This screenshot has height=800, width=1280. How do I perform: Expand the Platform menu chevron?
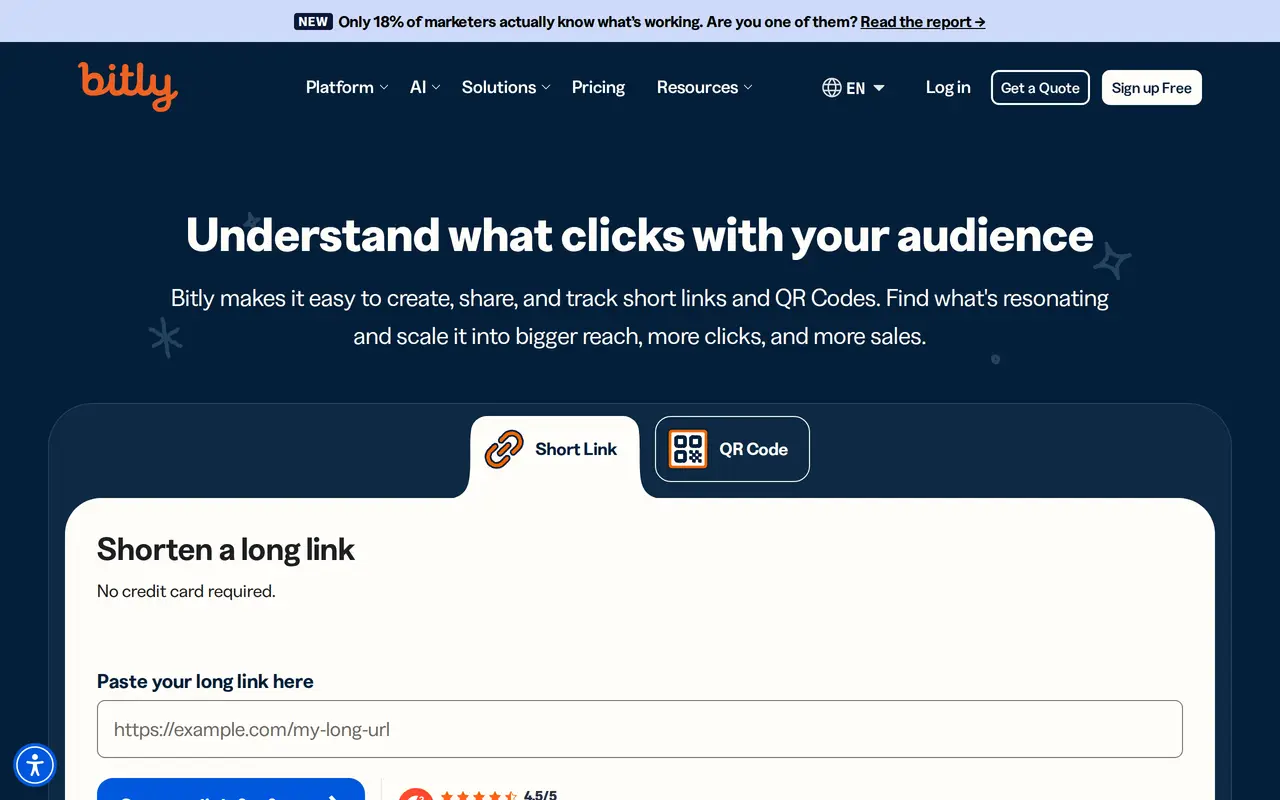point(383,88)
